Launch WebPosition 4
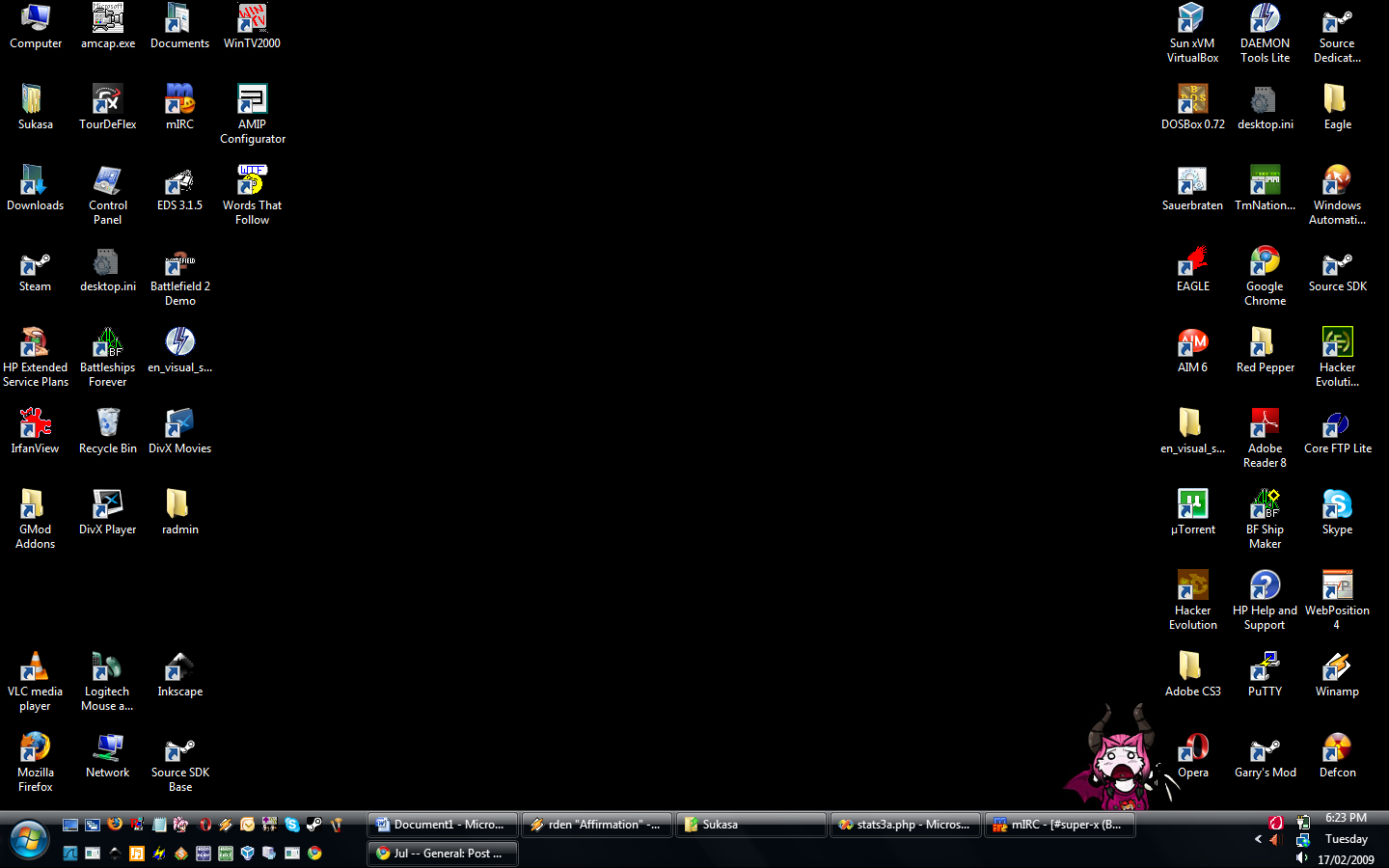 (x=1337, y=600)
